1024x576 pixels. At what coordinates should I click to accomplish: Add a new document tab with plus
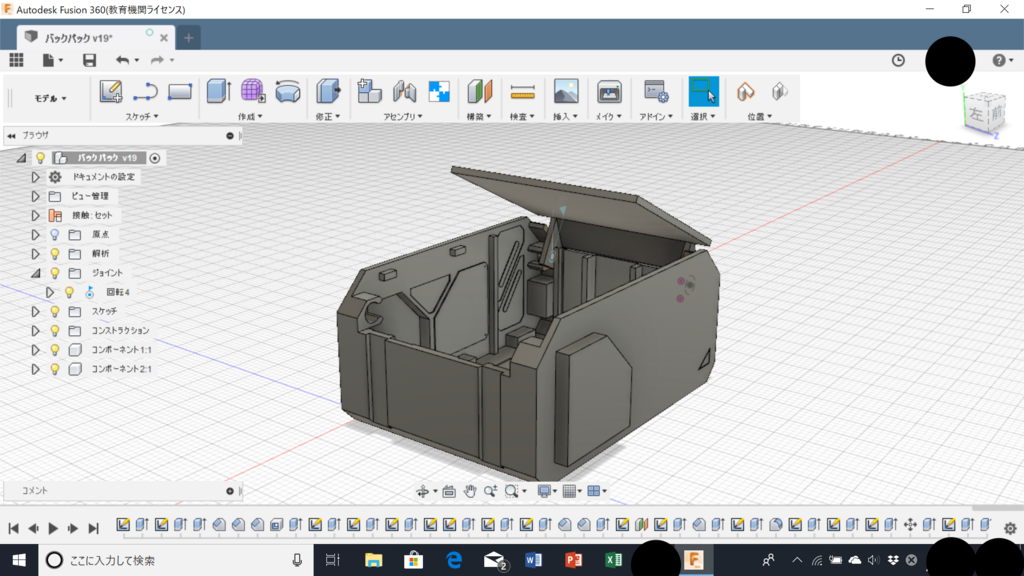pyautogui.click(x=189, y=38)
